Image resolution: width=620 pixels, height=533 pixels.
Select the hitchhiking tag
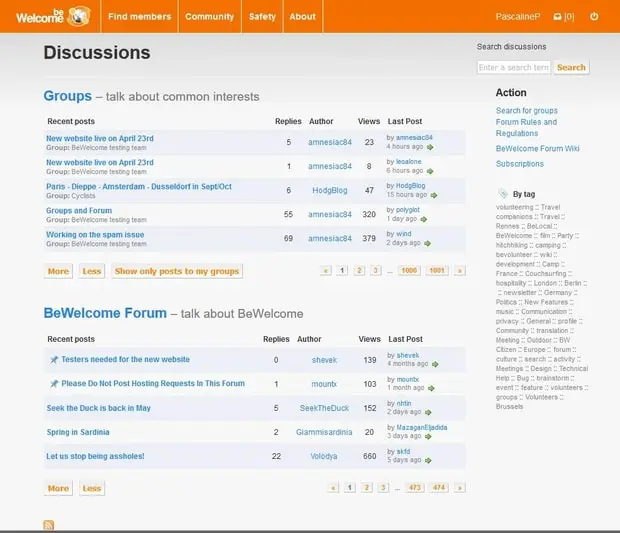click(x=512, y=245)
